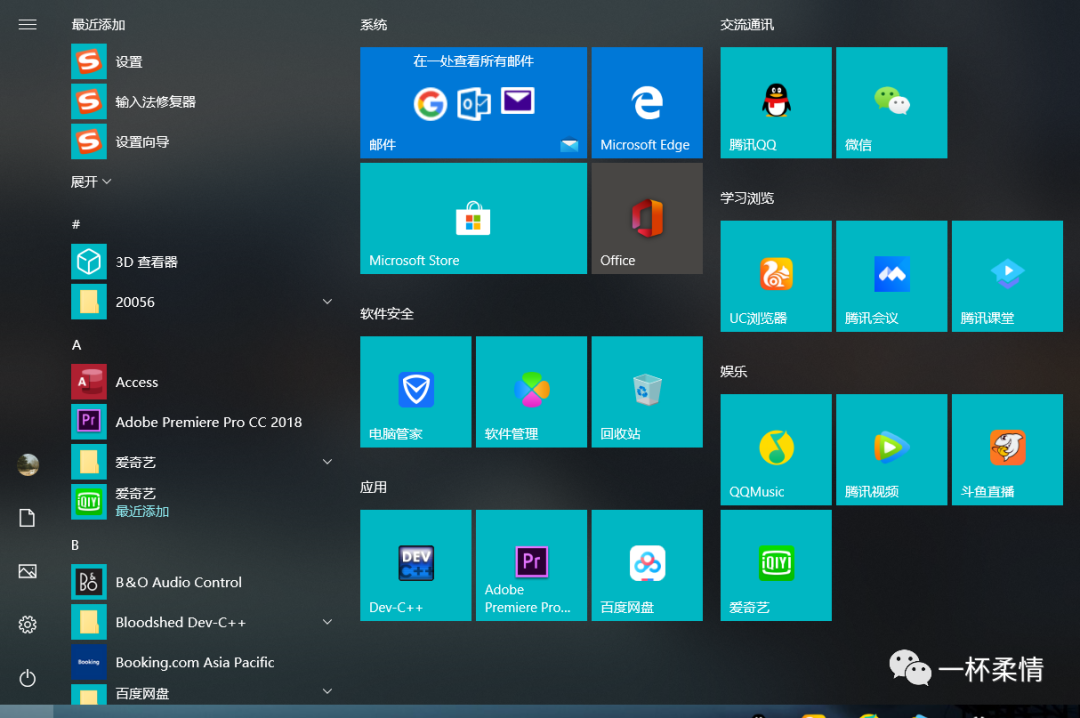Open 软件管理 tile
Image resolution: width=1080 pixels, height=718 pixels.
(x=531, y=392)
